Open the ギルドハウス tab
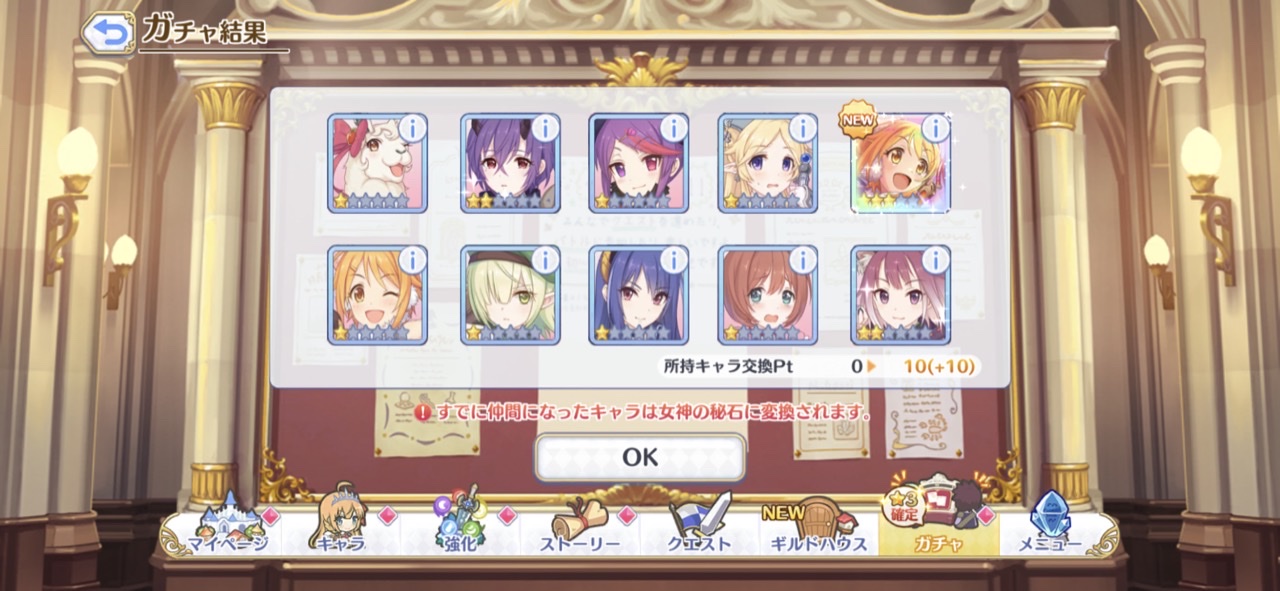Viewport: 1280px width, 591px height. click(x=819, y=531)
